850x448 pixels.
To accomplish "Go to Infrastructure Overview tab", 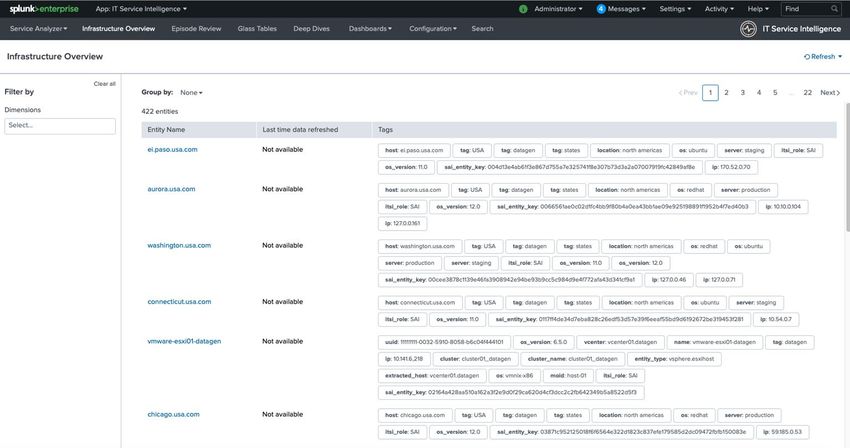I will tap(118, 29).
